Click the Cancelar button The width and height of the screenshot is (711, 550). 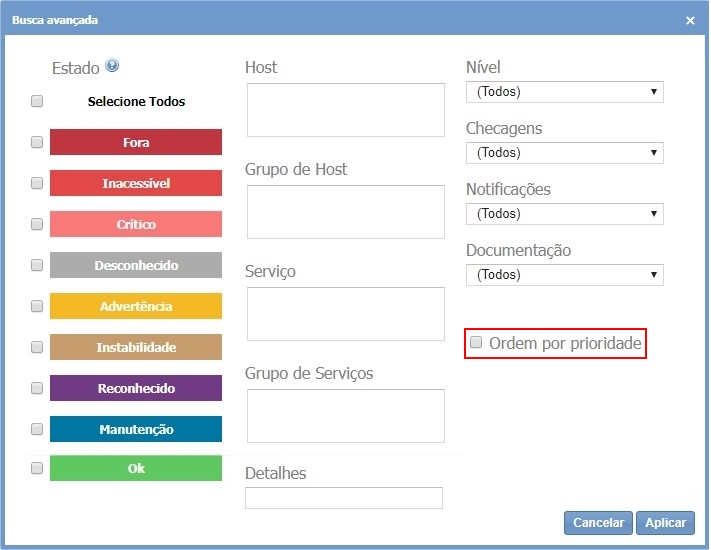coord(598,523)
